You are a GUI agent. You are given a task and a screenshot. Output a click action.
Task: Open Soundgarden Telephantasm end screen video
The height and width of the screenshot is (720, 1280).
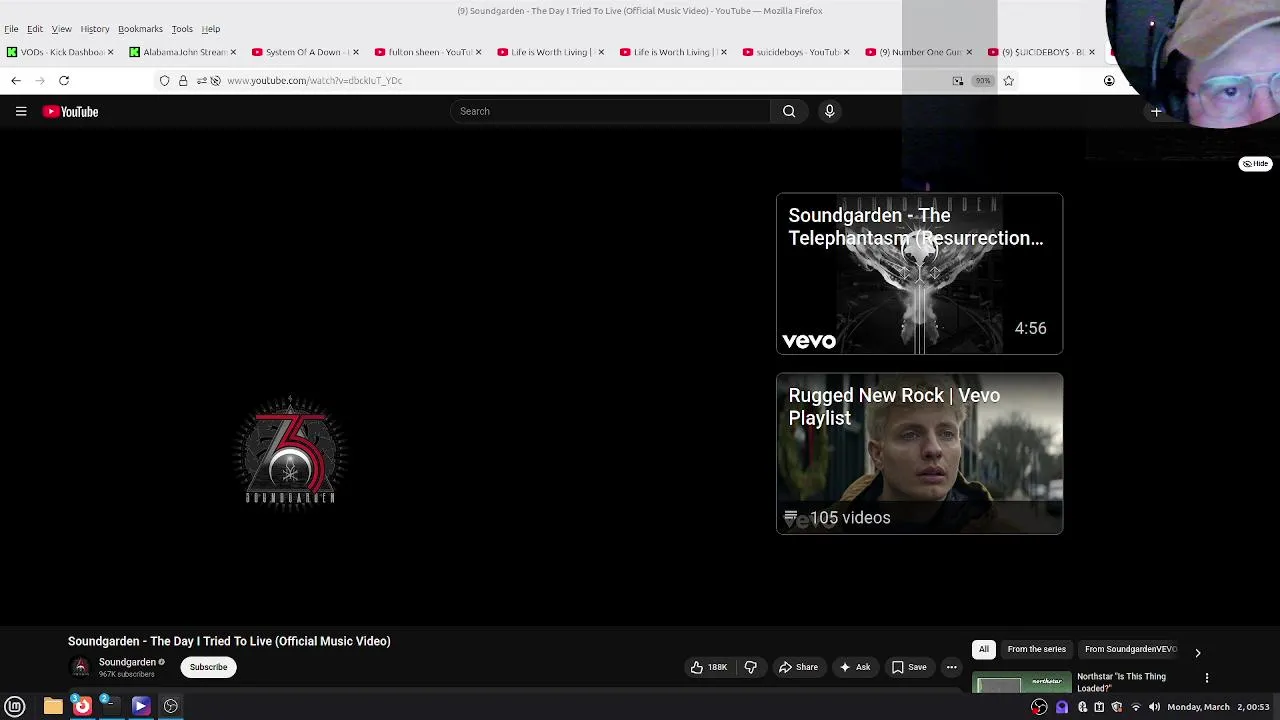[919, 274]
